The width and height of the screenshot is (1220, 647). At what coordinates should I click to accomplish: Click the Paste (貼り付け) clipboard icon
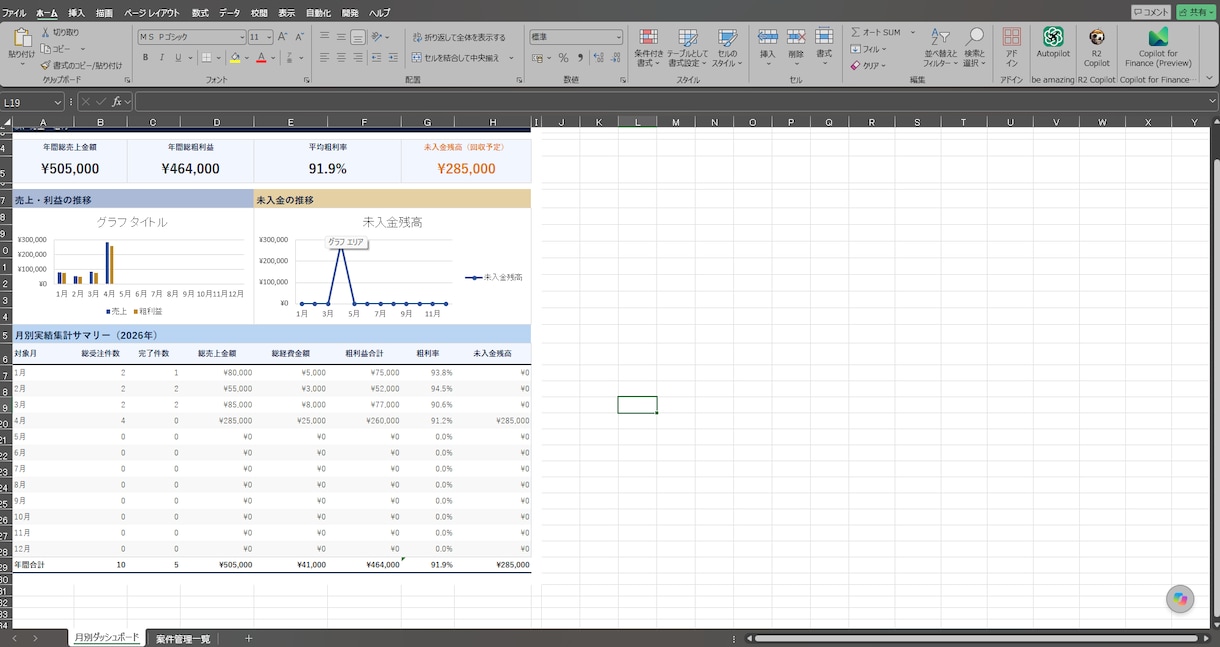[x=21, y=39]
